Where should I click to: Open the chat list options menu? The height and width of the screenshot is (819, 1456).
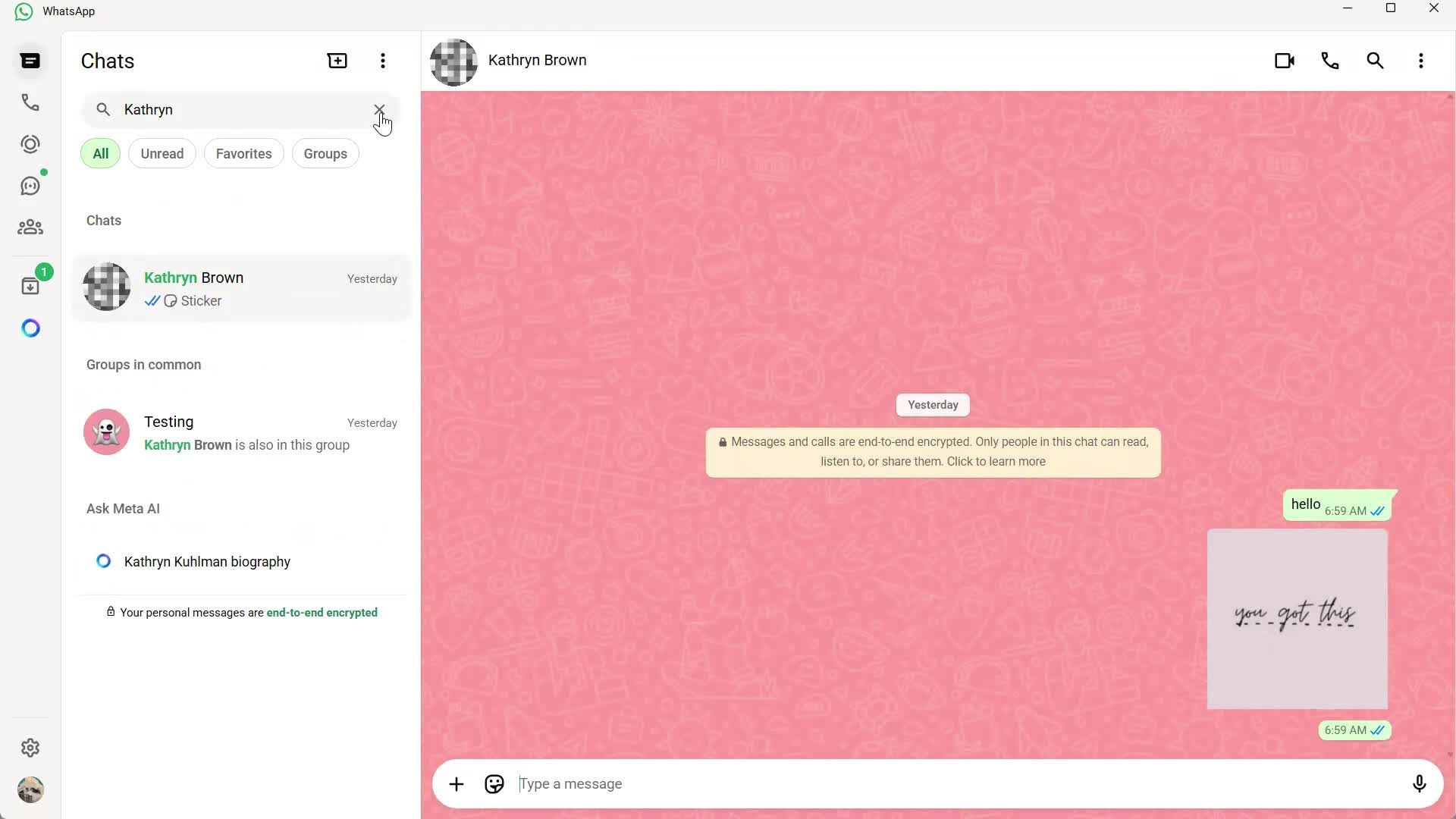(x=383, y=61)
